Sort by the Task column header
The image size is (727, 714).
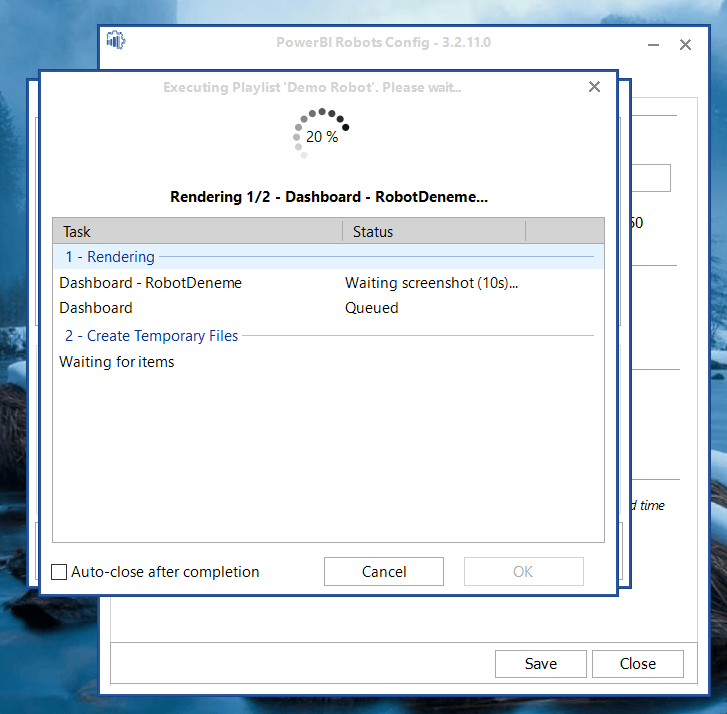pos(197,231)
